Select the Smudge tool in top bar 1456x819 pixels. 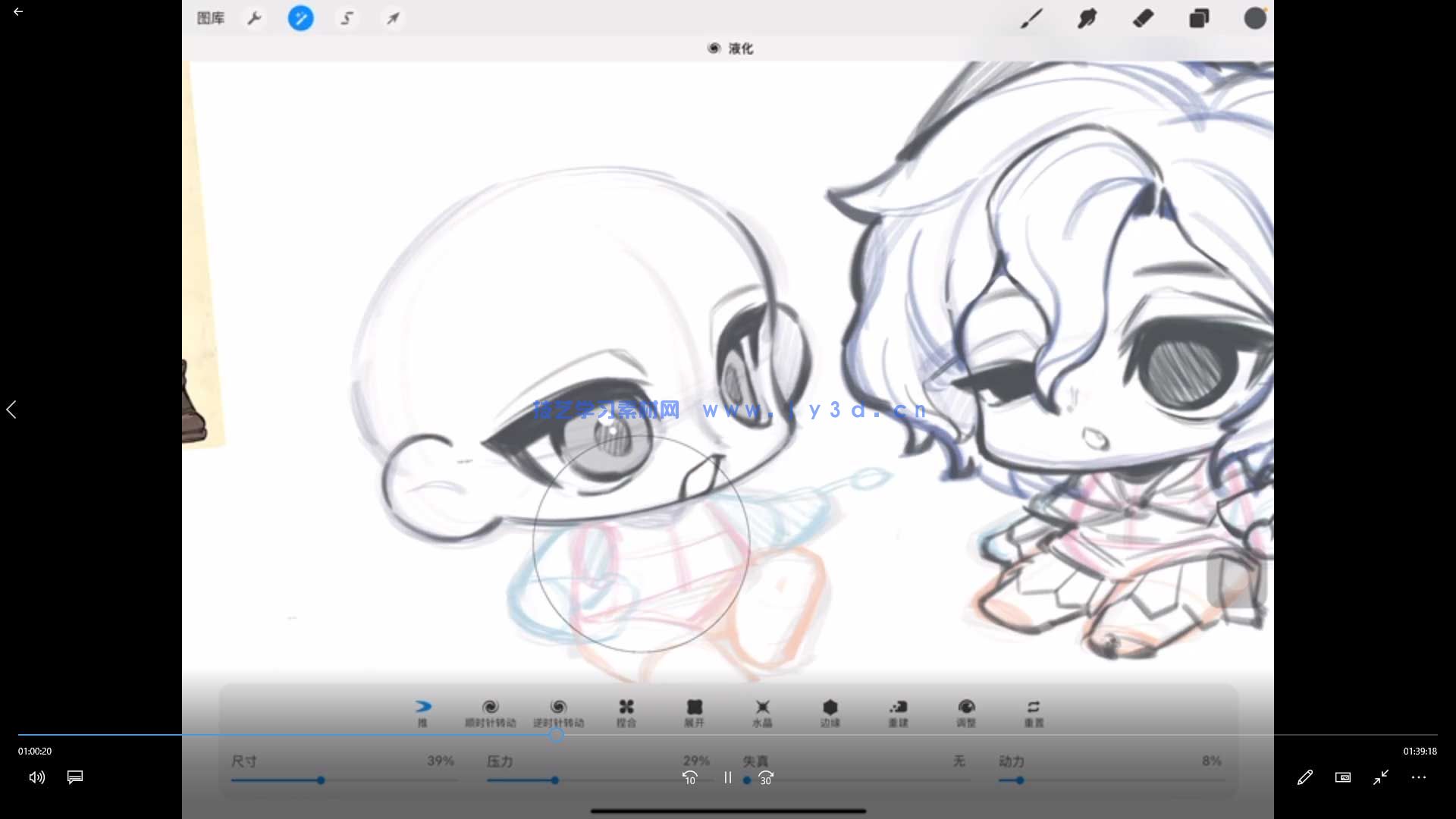[1087, 18]
